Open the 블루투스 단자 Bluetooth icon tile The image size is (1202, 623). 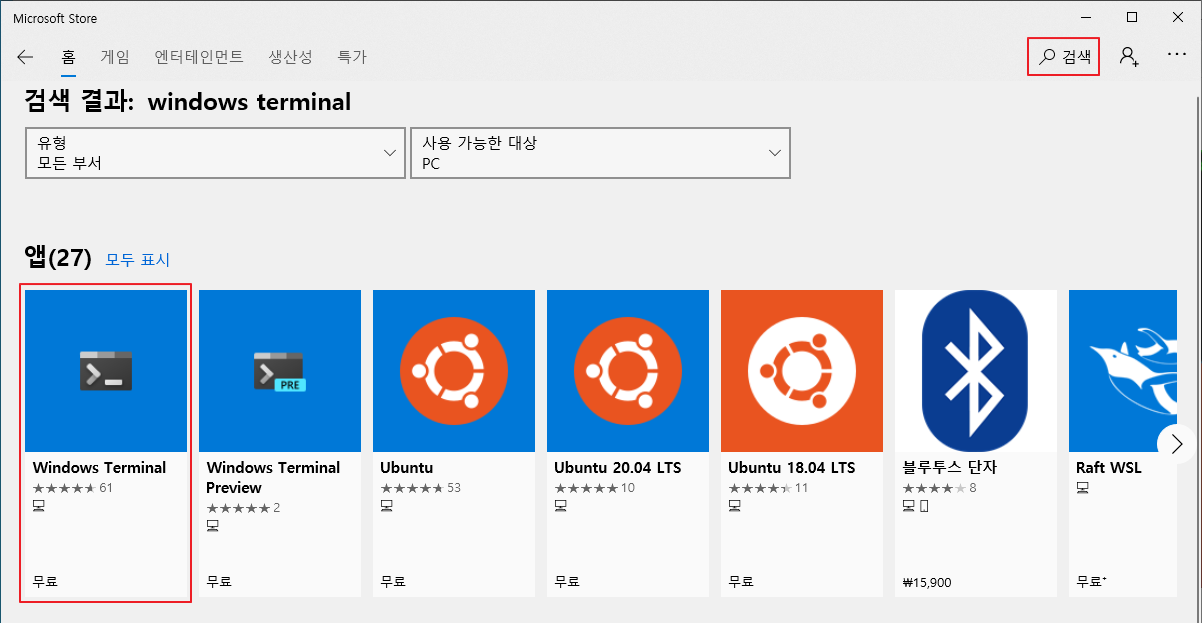976,371
